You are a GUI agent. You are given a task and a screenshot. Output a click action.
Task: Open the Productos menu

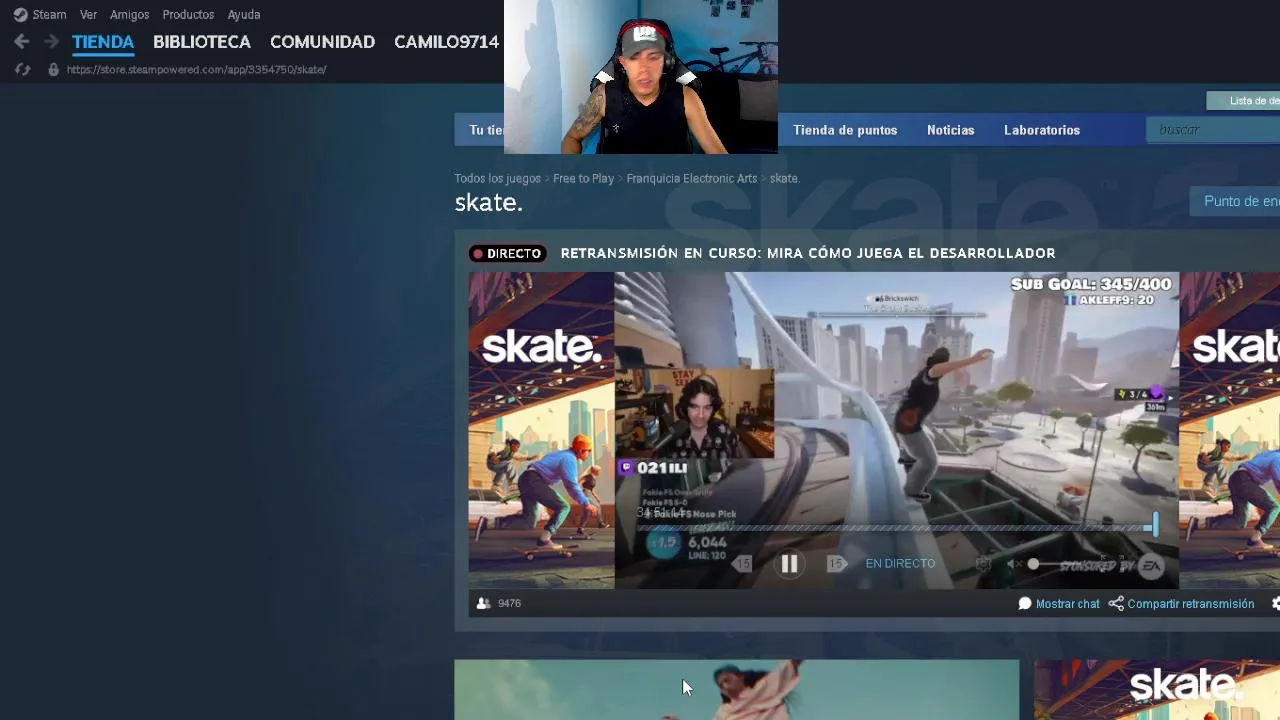[x=188, y=15]
